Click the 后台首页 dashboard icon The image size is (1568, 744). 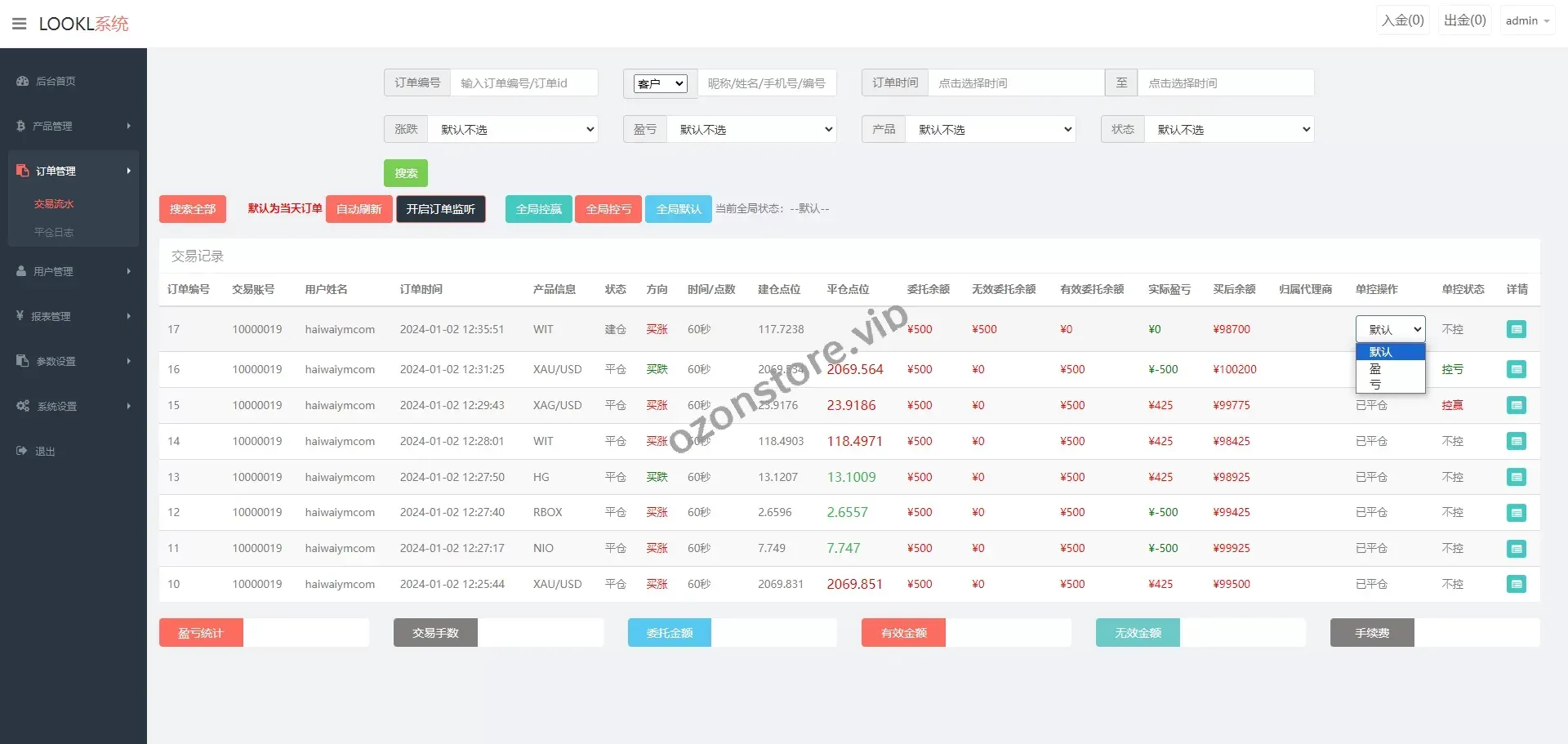pyautogui.click(x=23, y=81)
